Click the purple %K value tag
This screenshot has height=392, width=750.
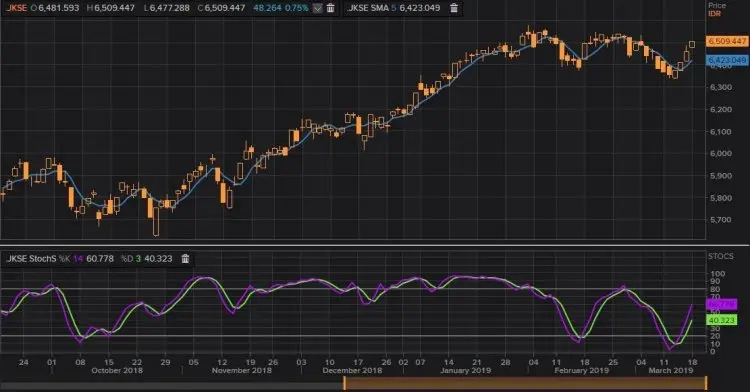pyautogui.click(x=721, y=304)
